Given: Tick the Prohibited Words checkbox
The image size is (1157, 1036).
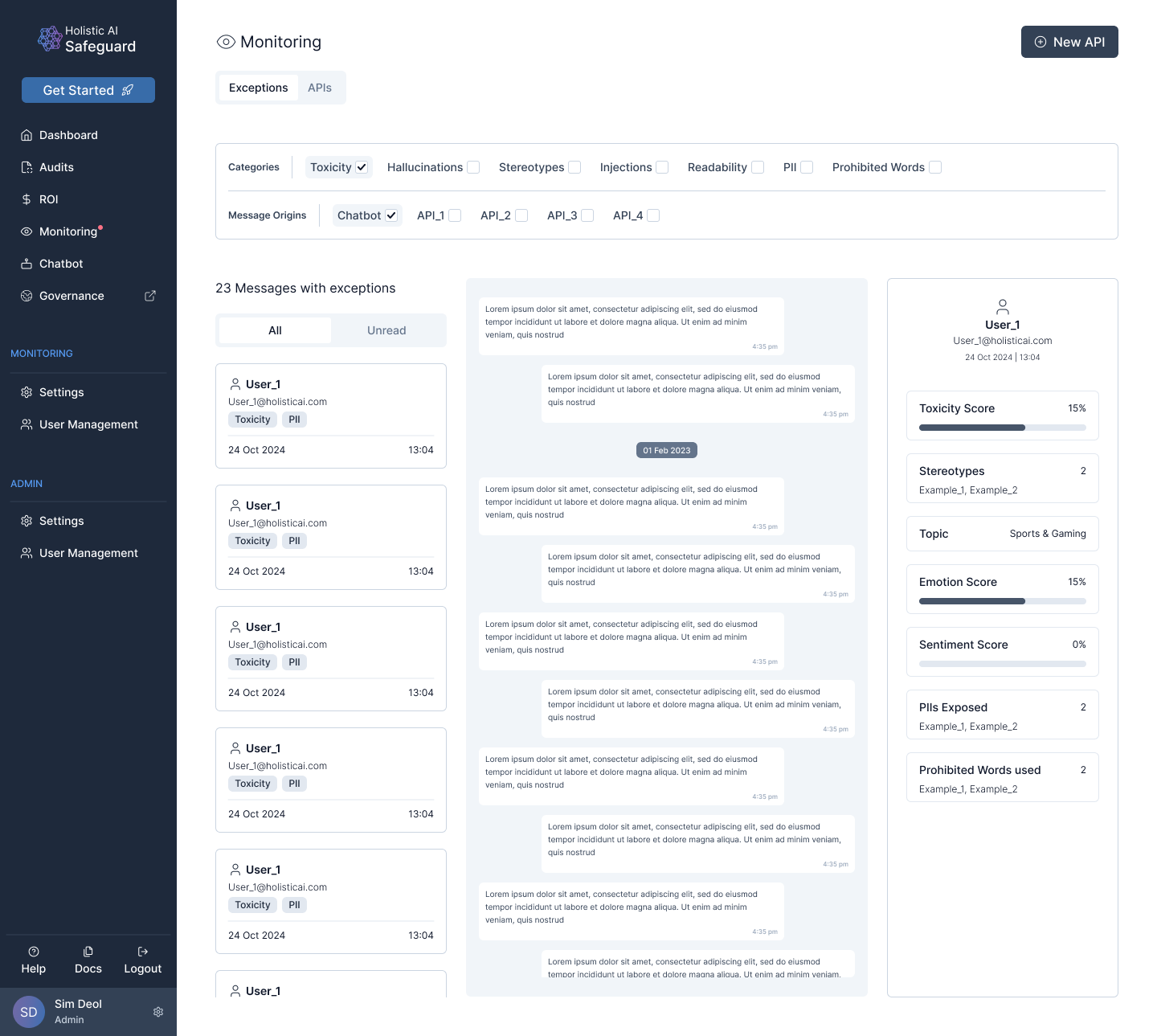Looking at the screenshot, I should point(935,167).
